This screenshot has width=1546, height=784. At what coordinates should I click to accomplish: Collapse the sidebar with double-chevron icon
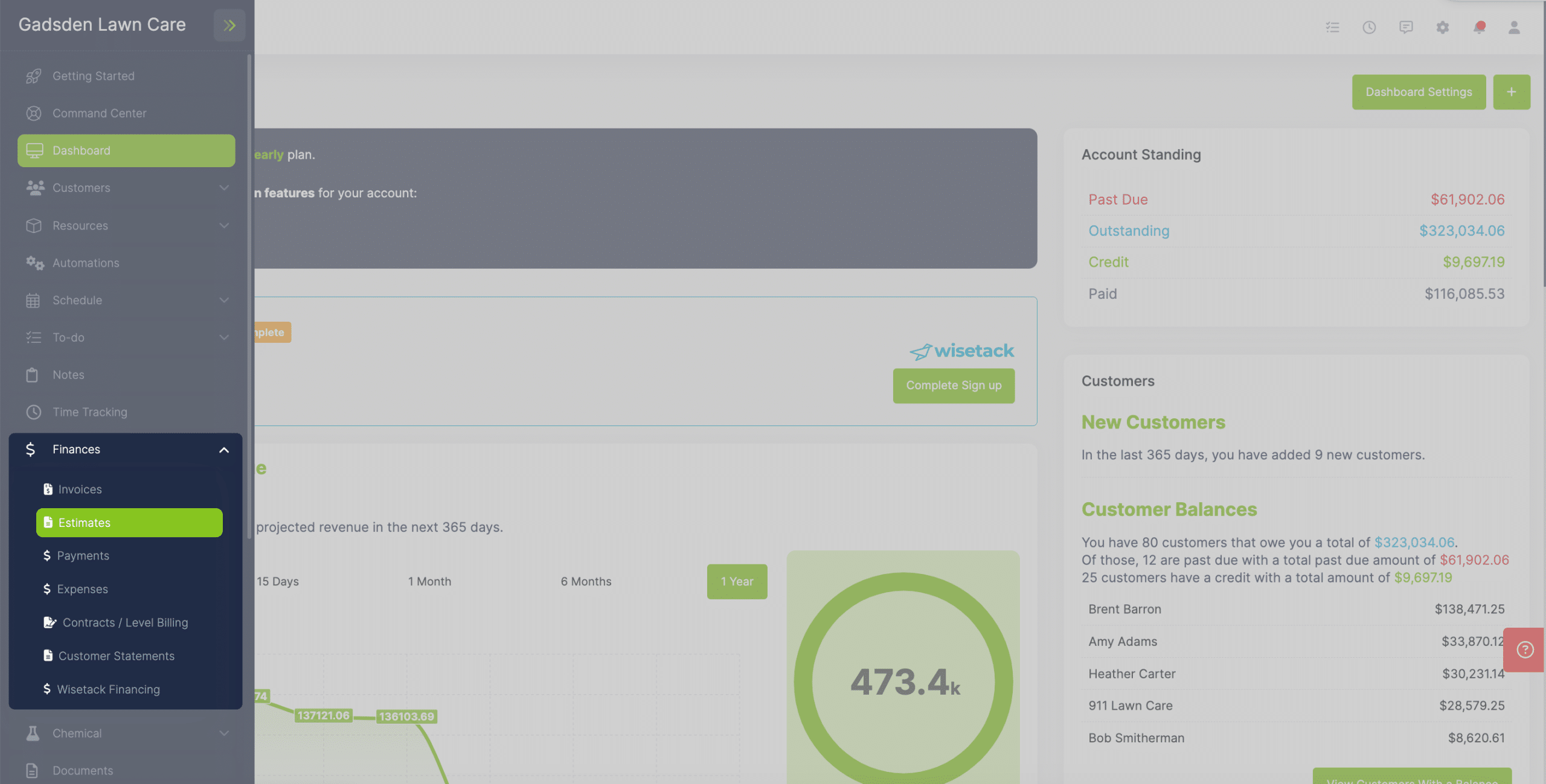[229, 25]
